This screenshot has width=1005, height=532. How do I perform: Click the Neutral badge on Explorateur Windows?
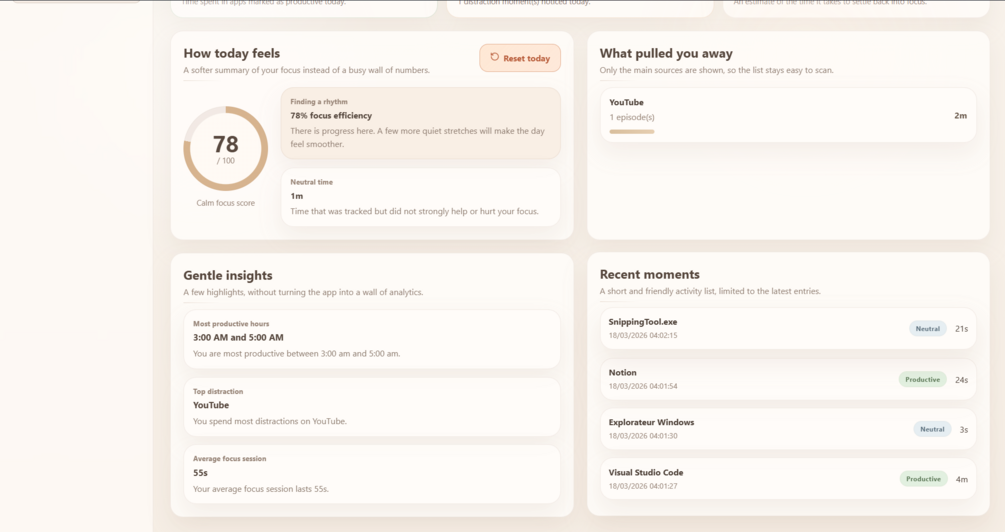pos(932,430)
